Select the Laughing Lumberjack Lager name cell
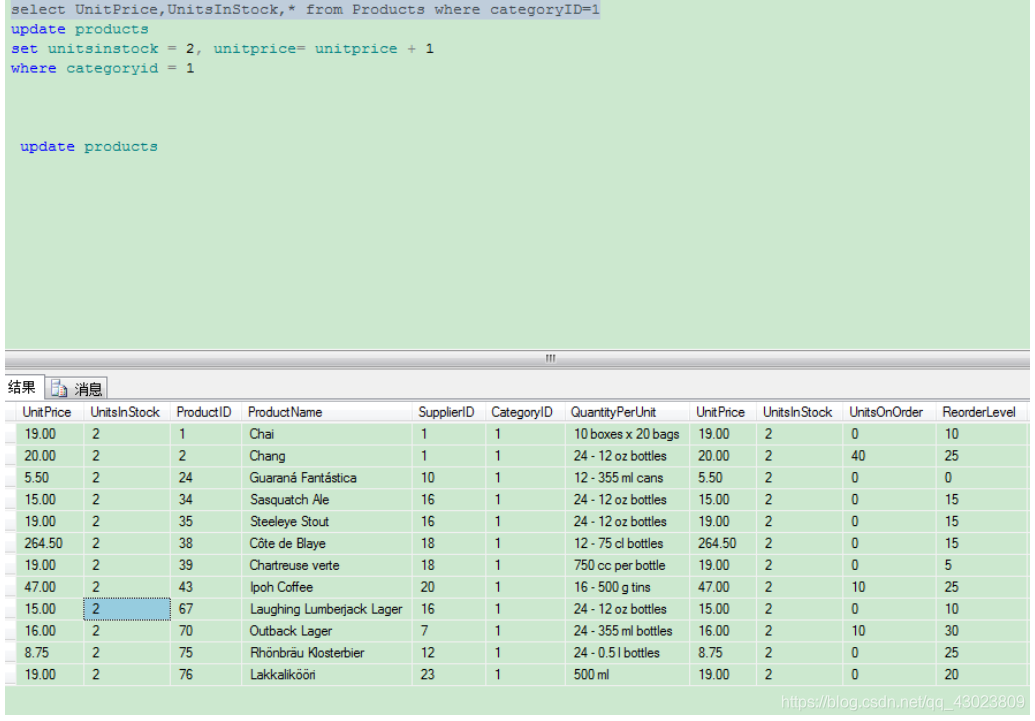The width and height of the screenshot is (1035, 721). 327,609
